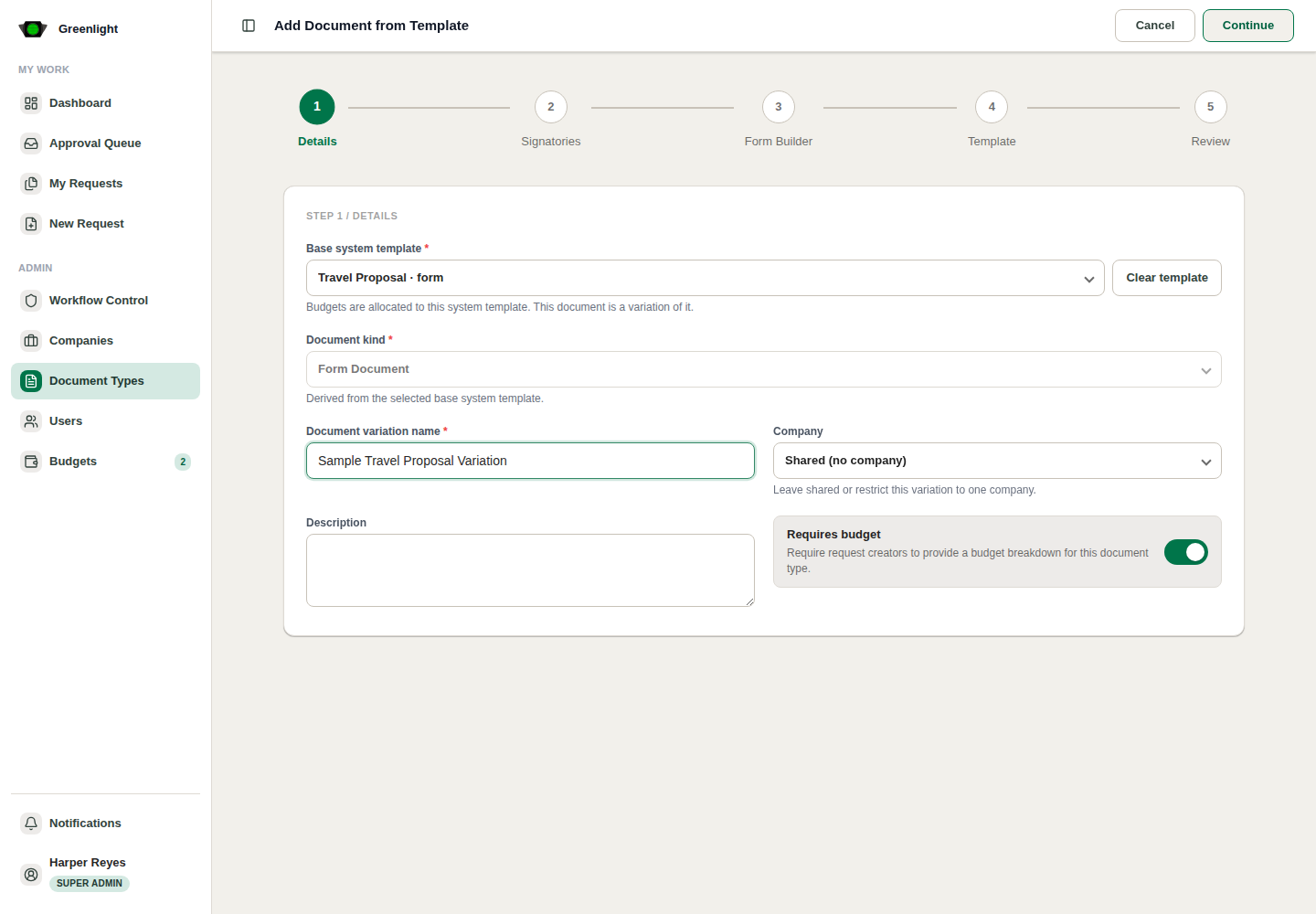
Task: Open Workflow Control admin page
Action: point(105,301)
